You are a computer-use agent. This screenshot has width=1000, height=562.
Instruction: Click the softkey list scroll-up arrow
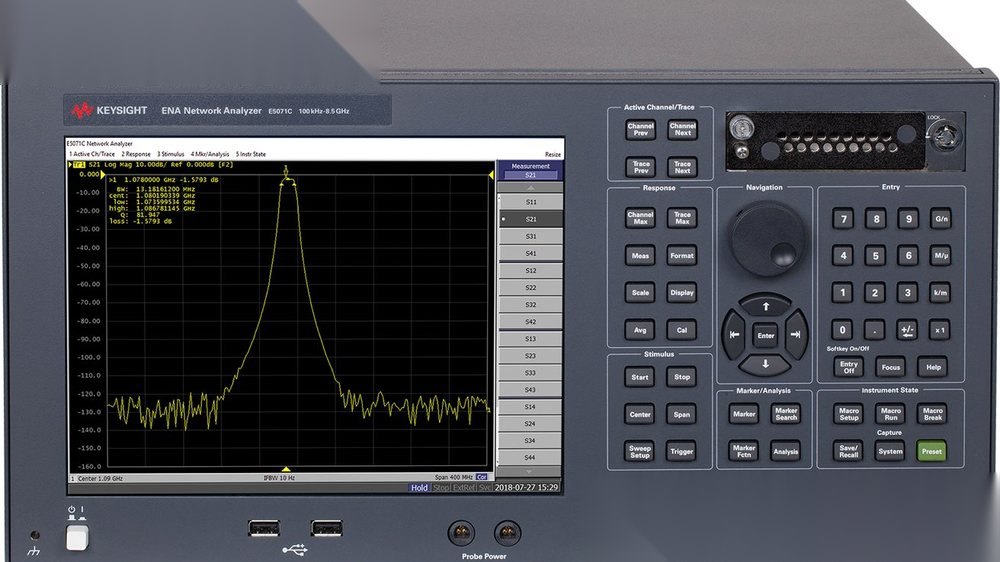pos(531,188)
